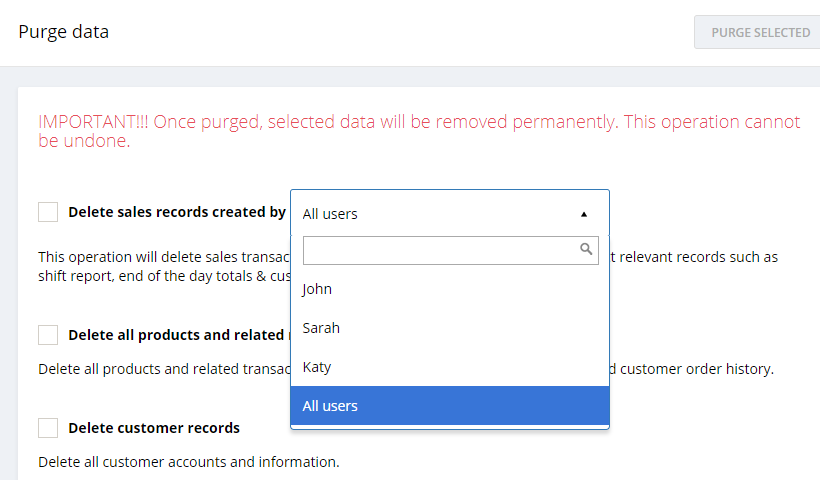This screenshot has width=820, height=480.
Task: Click the customer order history description text
Action: [x=691, y=369]
